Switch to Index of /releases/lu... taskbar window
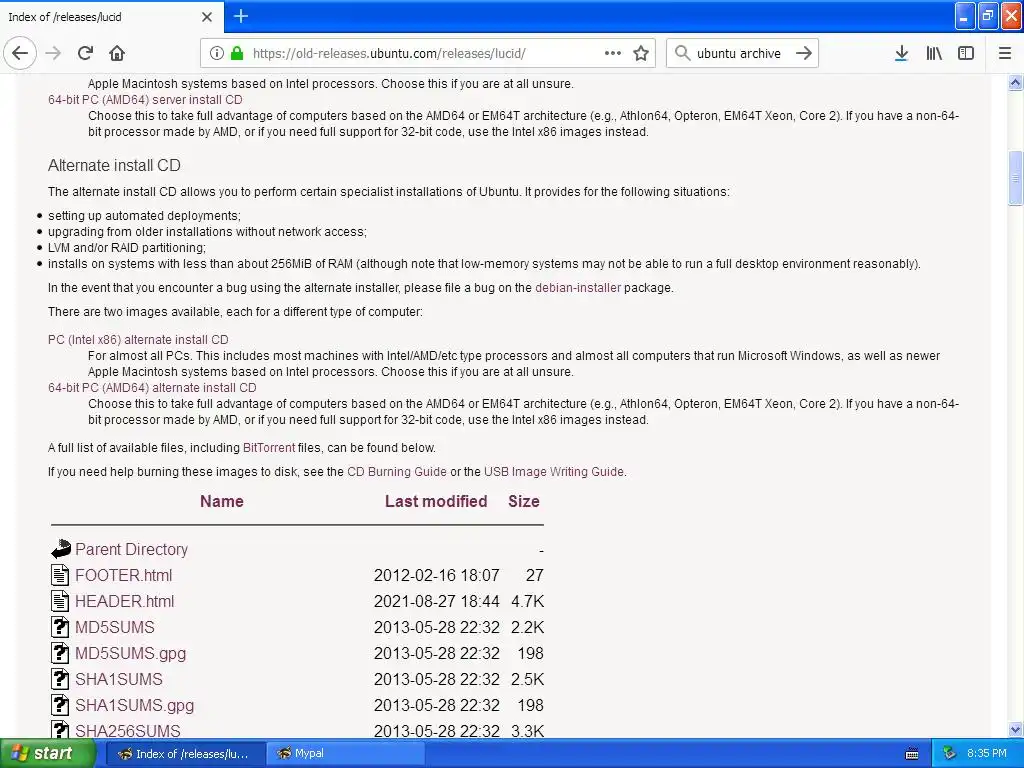This screenshot has height=768, width=1024. (185, 754)
